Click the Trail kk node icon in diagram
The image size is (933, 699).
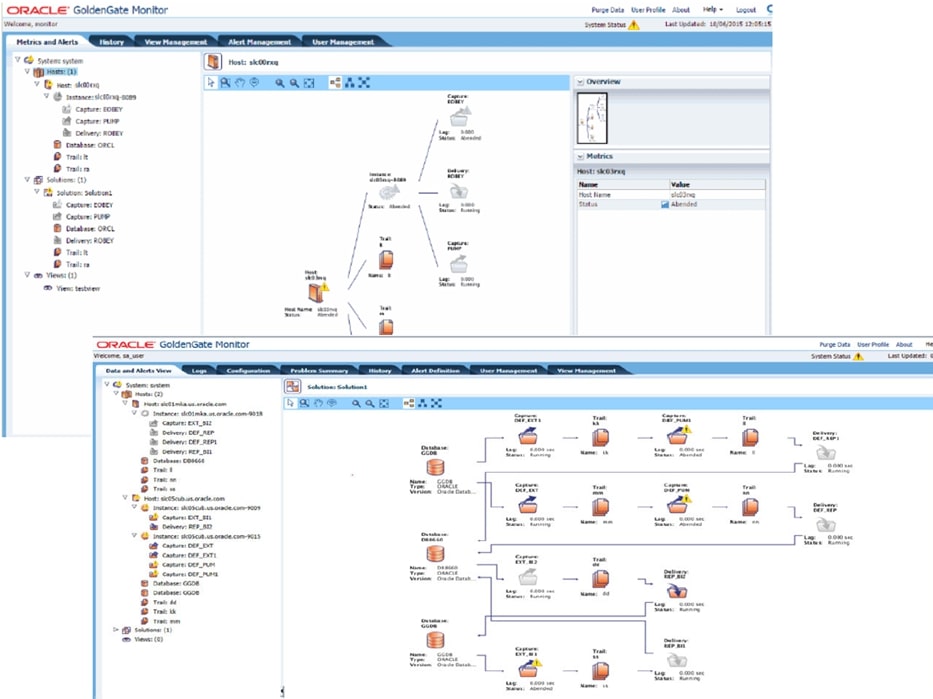tap(601, 437)
